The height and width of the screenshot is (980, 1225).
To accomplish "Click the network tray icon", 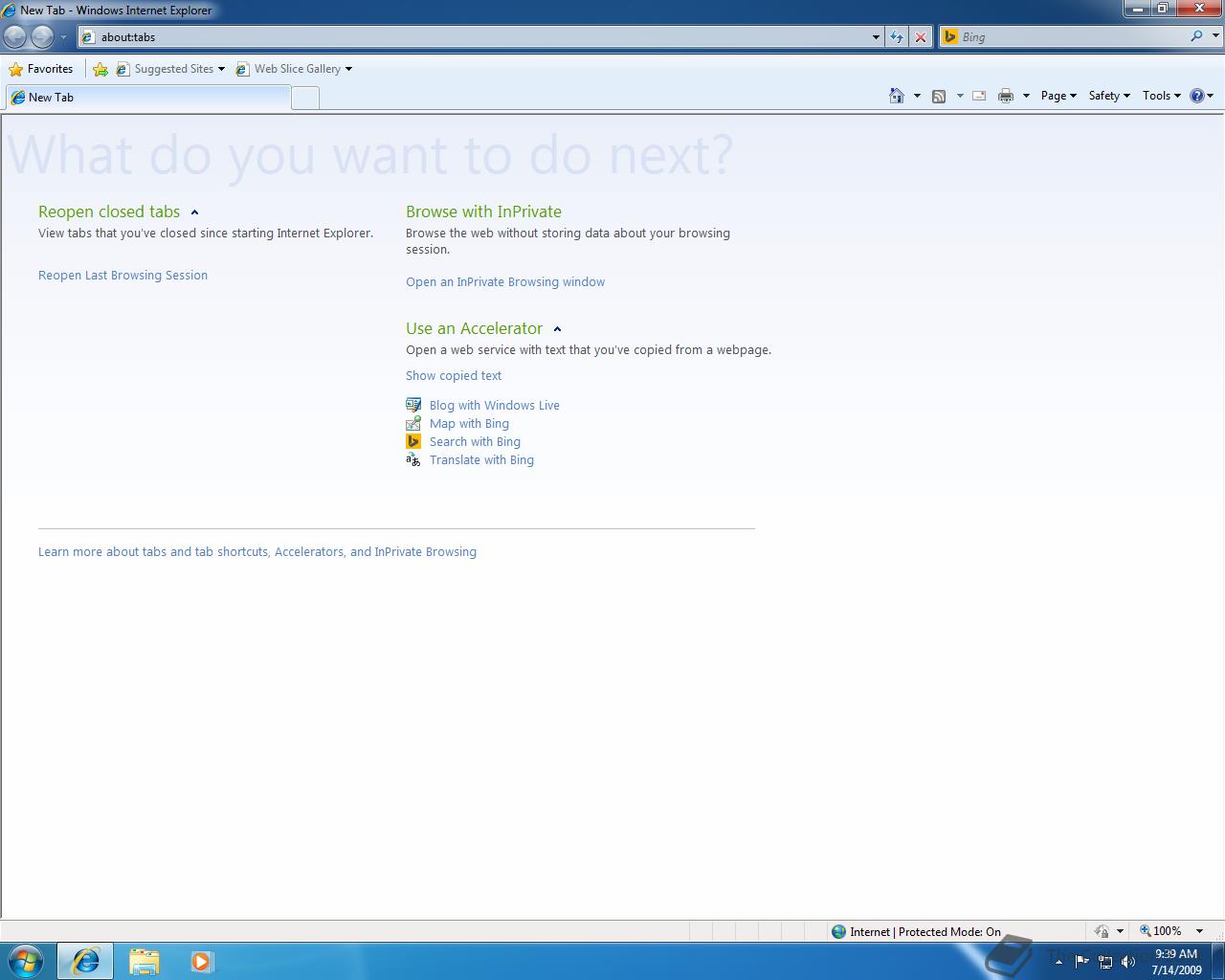I will coord(1105,962).
